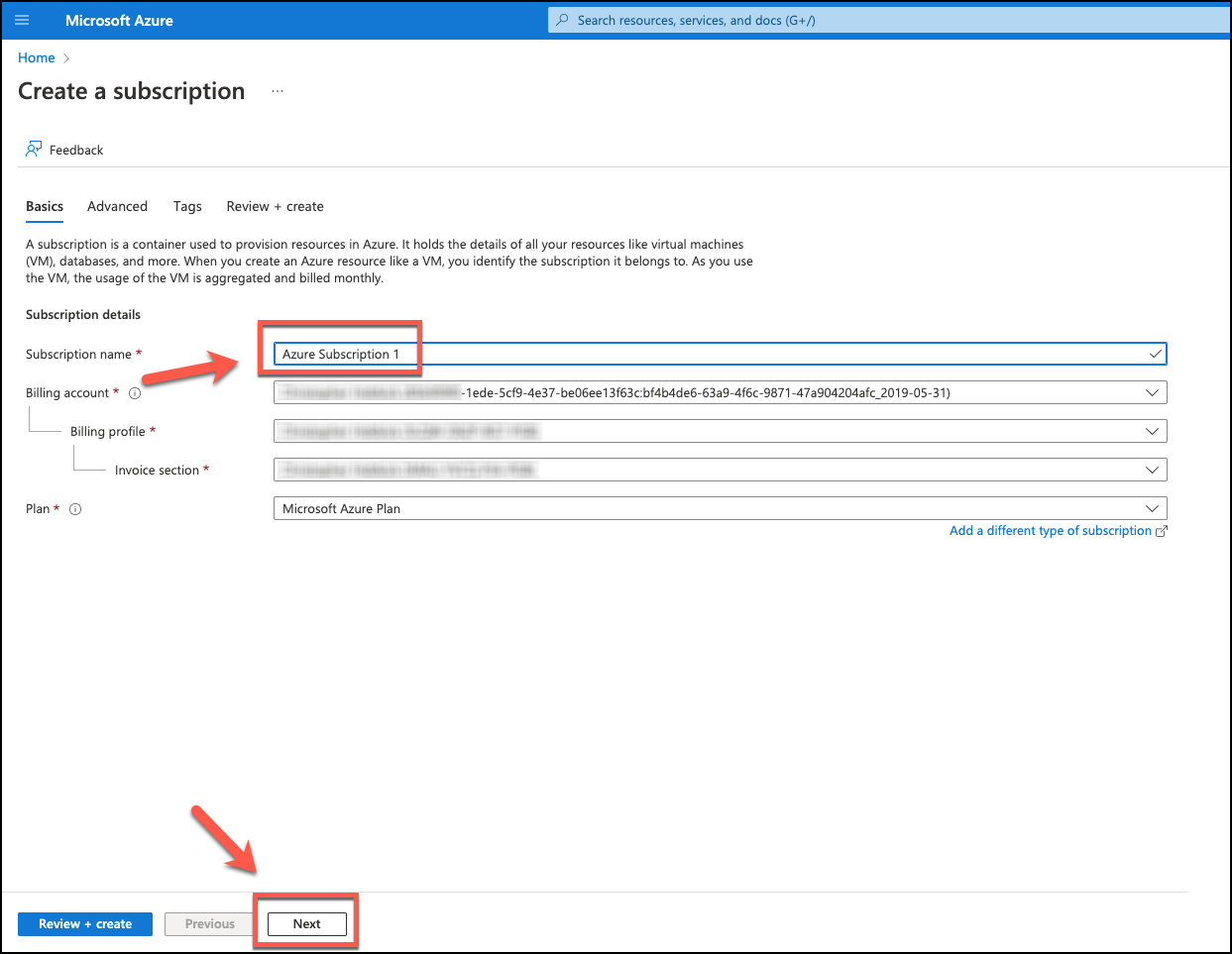Click the Feedback link

pos(76,151)
